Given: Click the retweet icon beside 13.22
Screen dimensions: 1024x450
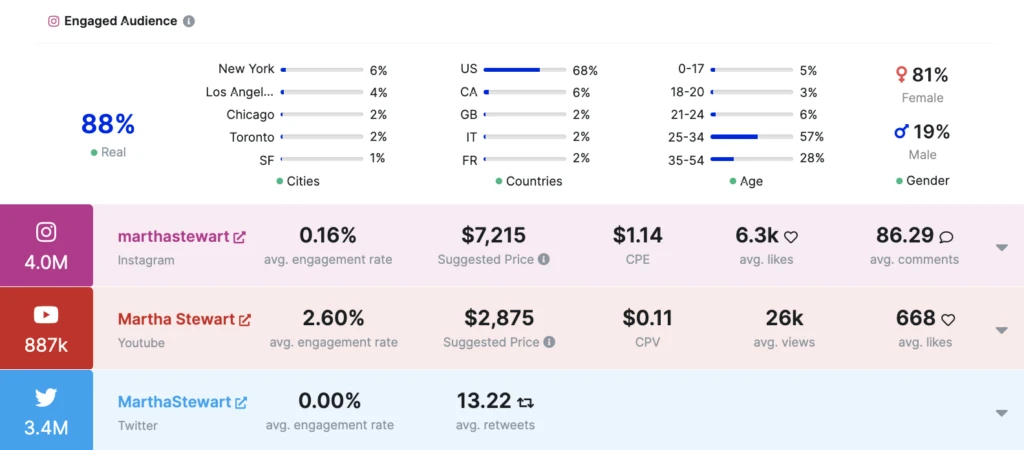Looking at the screenshot, I should tap(526, 402).
